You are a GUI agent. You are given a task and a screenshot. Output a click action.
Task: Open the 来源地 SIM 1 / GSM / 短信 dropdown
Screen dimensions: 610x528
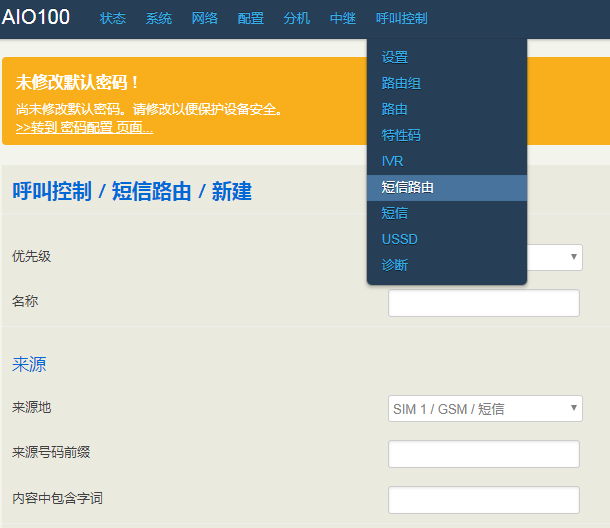coord(485,409)
